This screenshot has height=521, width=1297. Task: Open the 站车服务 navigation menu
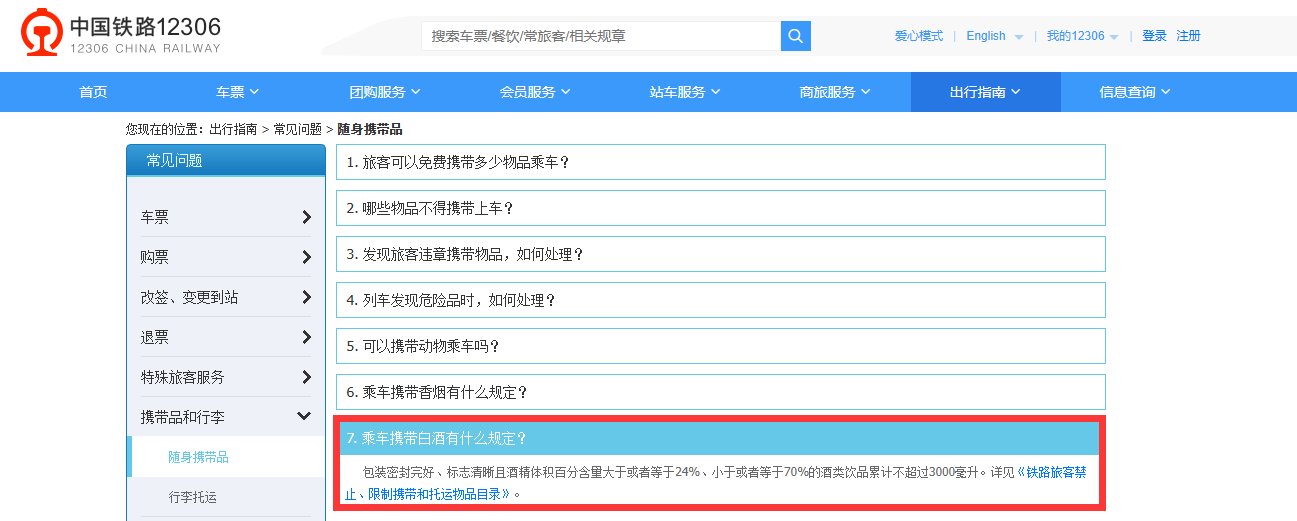point(685,92)
